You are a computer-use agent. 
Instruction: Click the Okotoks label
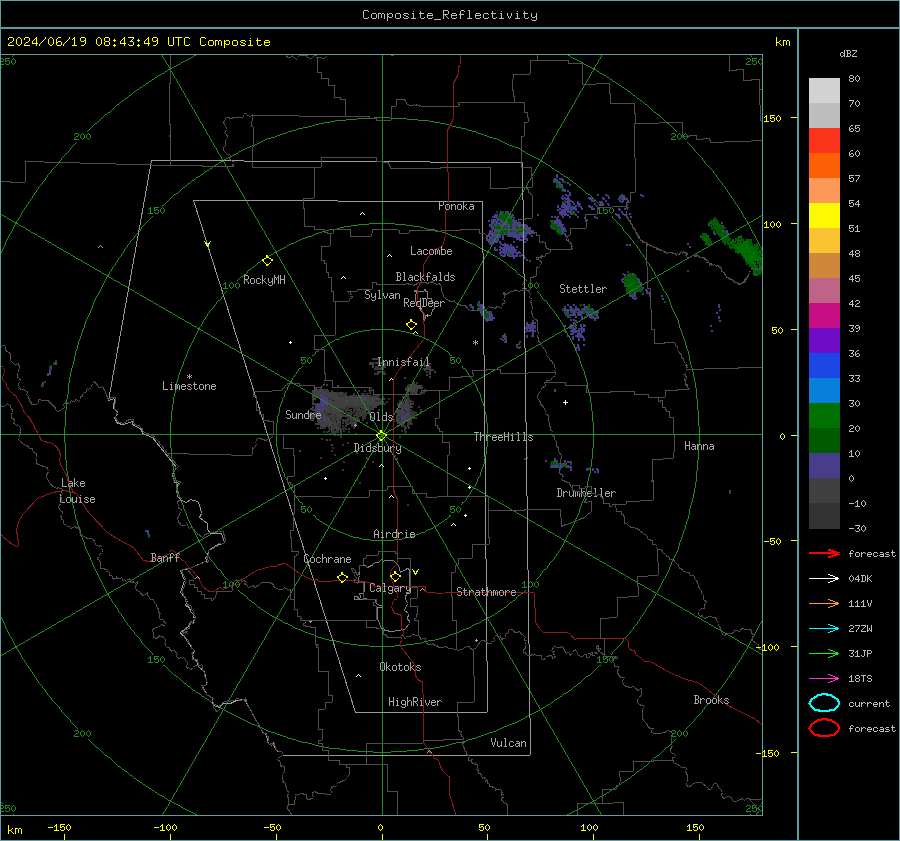(400, 667)
